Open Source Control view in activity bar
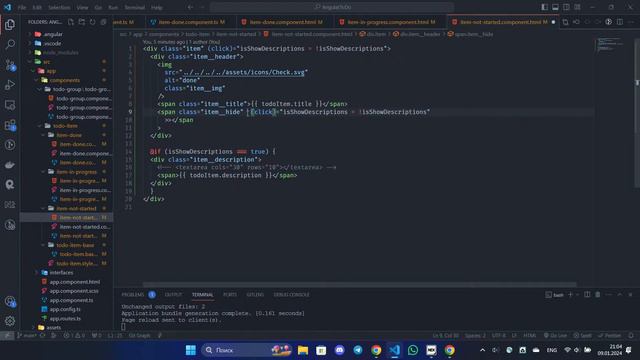Screen dimensions: 640x360 click(10, 64)
